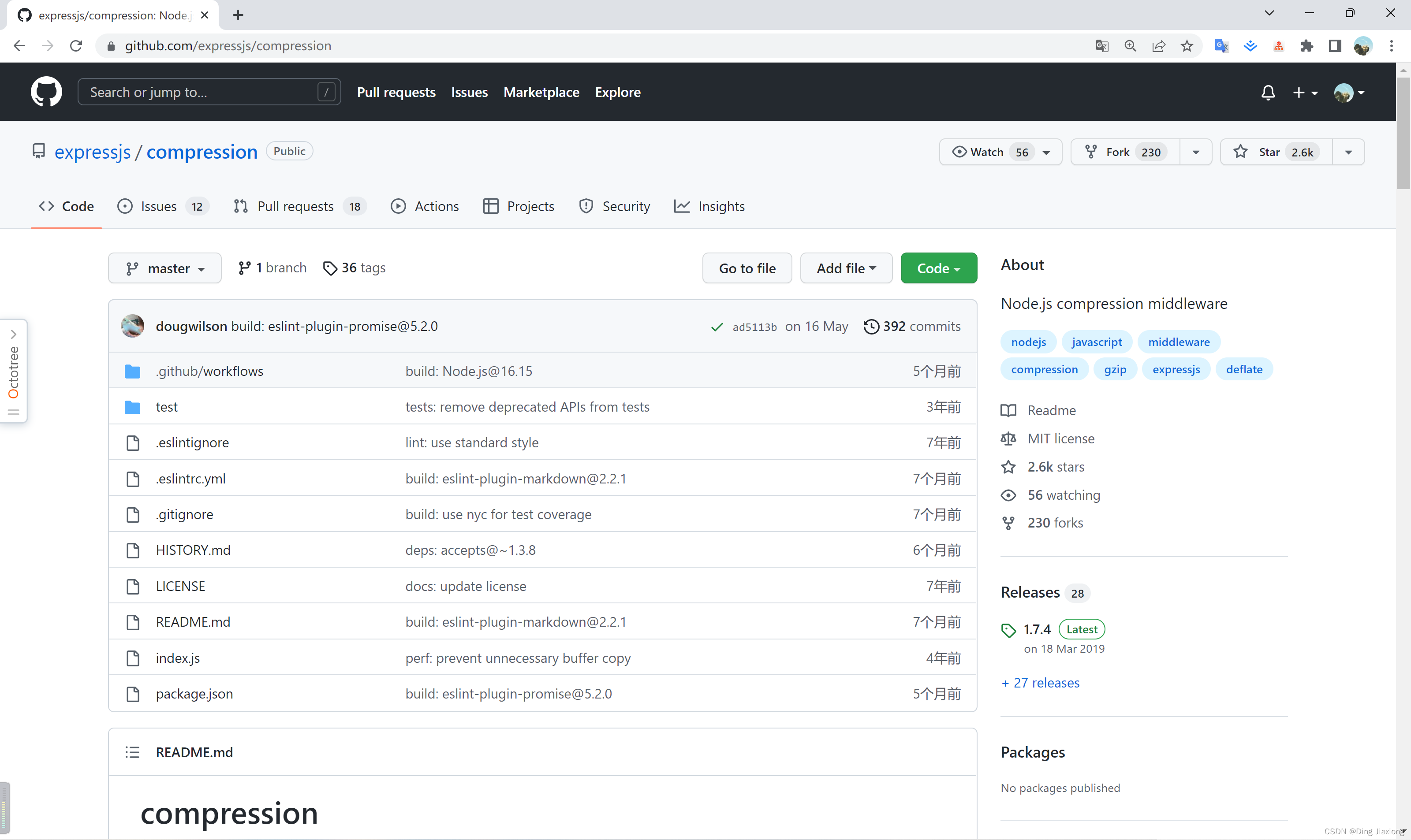Viewport: 1411px width, 840px height.
Task: Focus the Search or jump to field
Action: click(209, 92)
